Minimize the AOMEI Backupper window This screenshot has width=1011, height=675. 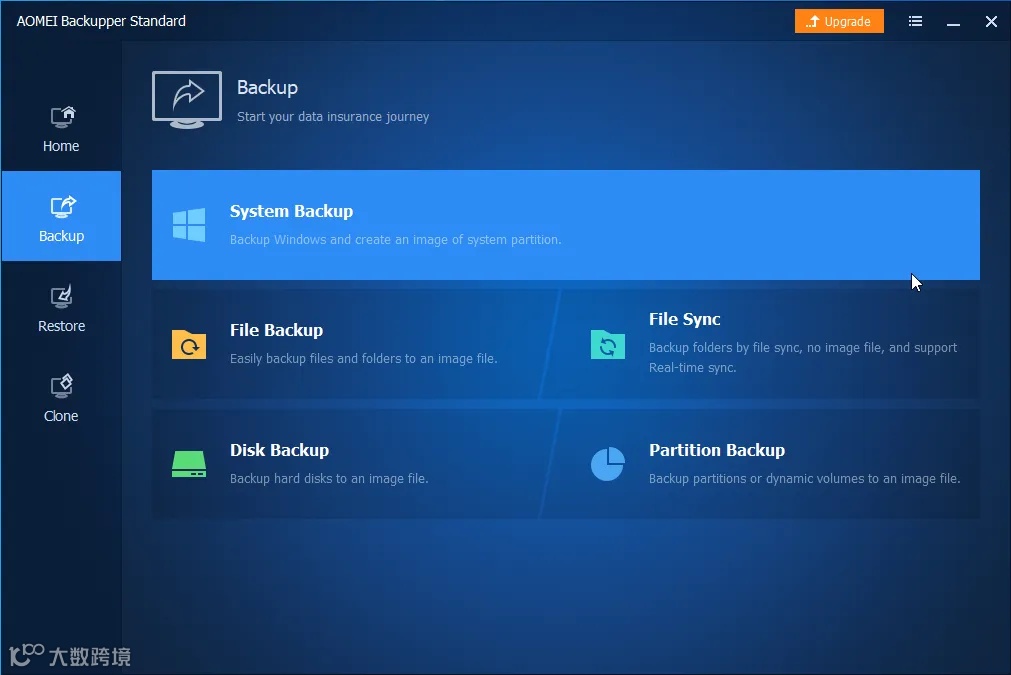coord(953,22)
